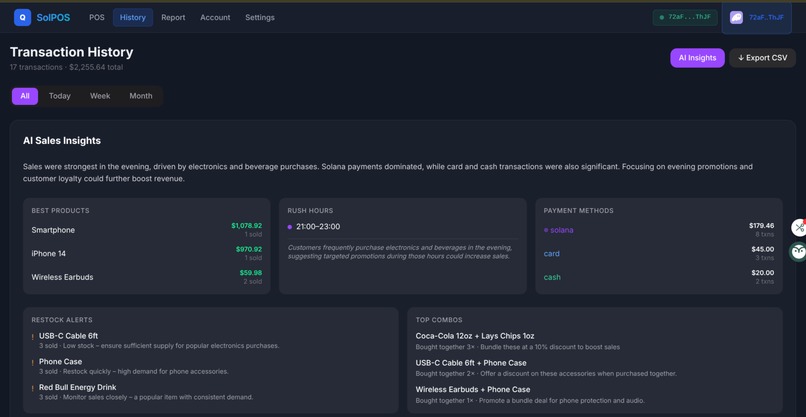Click the warning icon beside Red Bull Energy Drink
The height and width of the screenshot is (417, 806).
point(32,388)
